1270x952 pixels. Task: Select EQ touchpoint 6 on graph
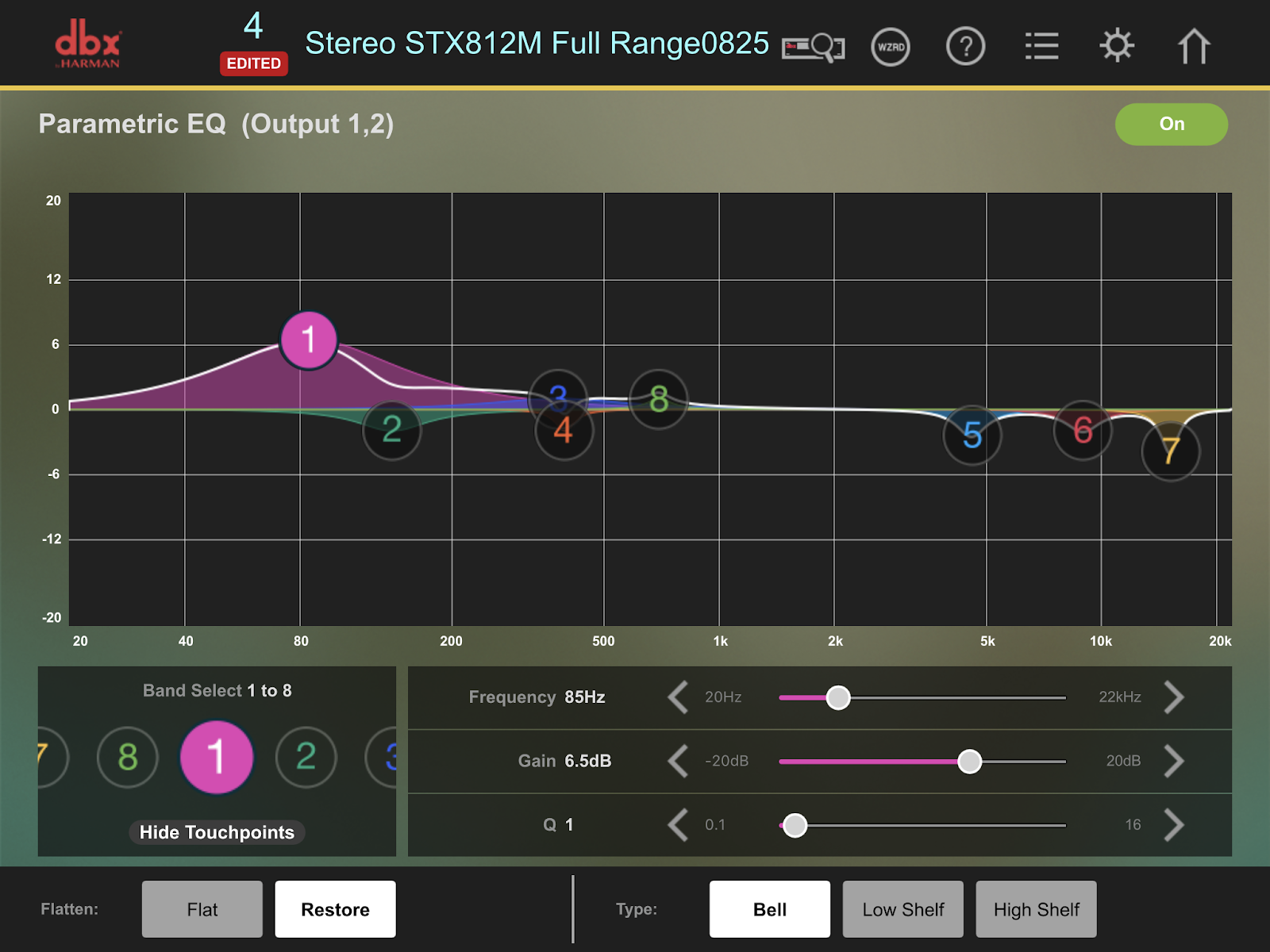click(1083, 431)
